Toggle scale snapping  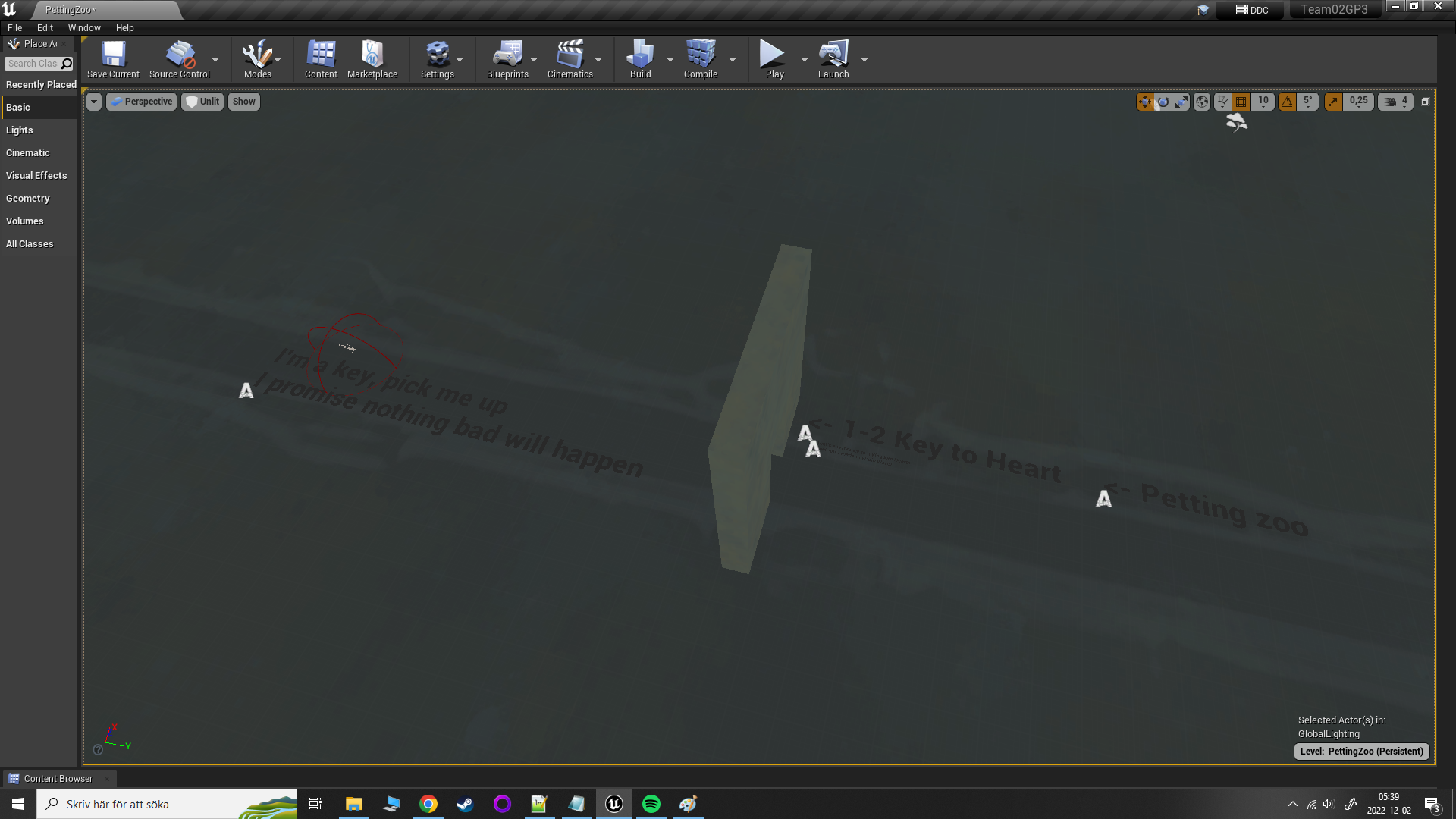tap(1333, 102)
